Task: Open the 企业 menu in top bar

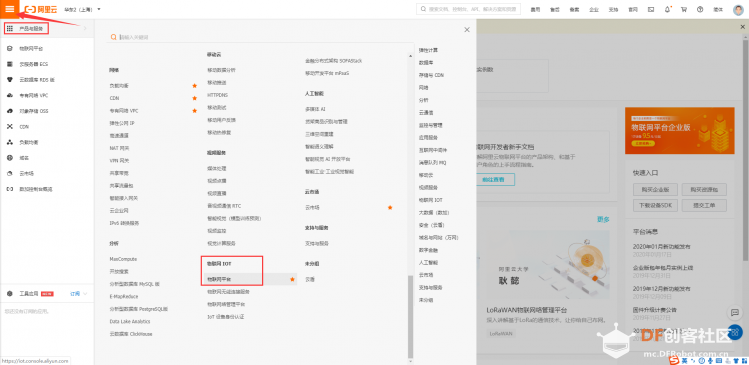Action: pos(594,9)
